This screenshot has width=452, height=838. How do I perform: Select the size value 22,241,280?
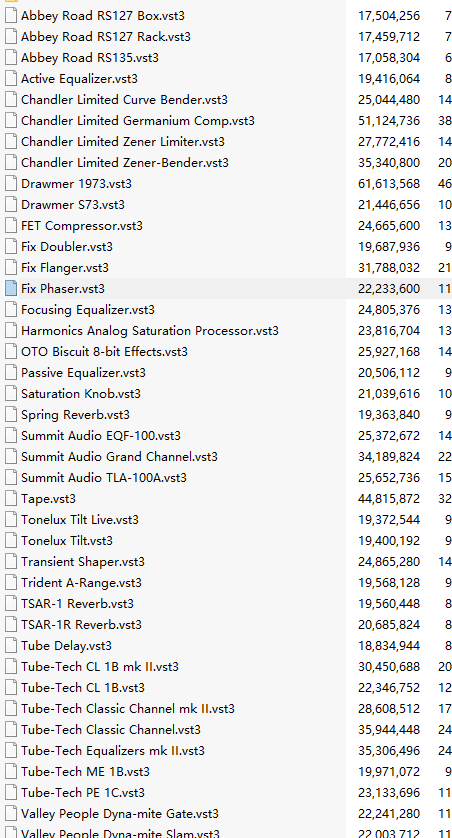[389, 814]
